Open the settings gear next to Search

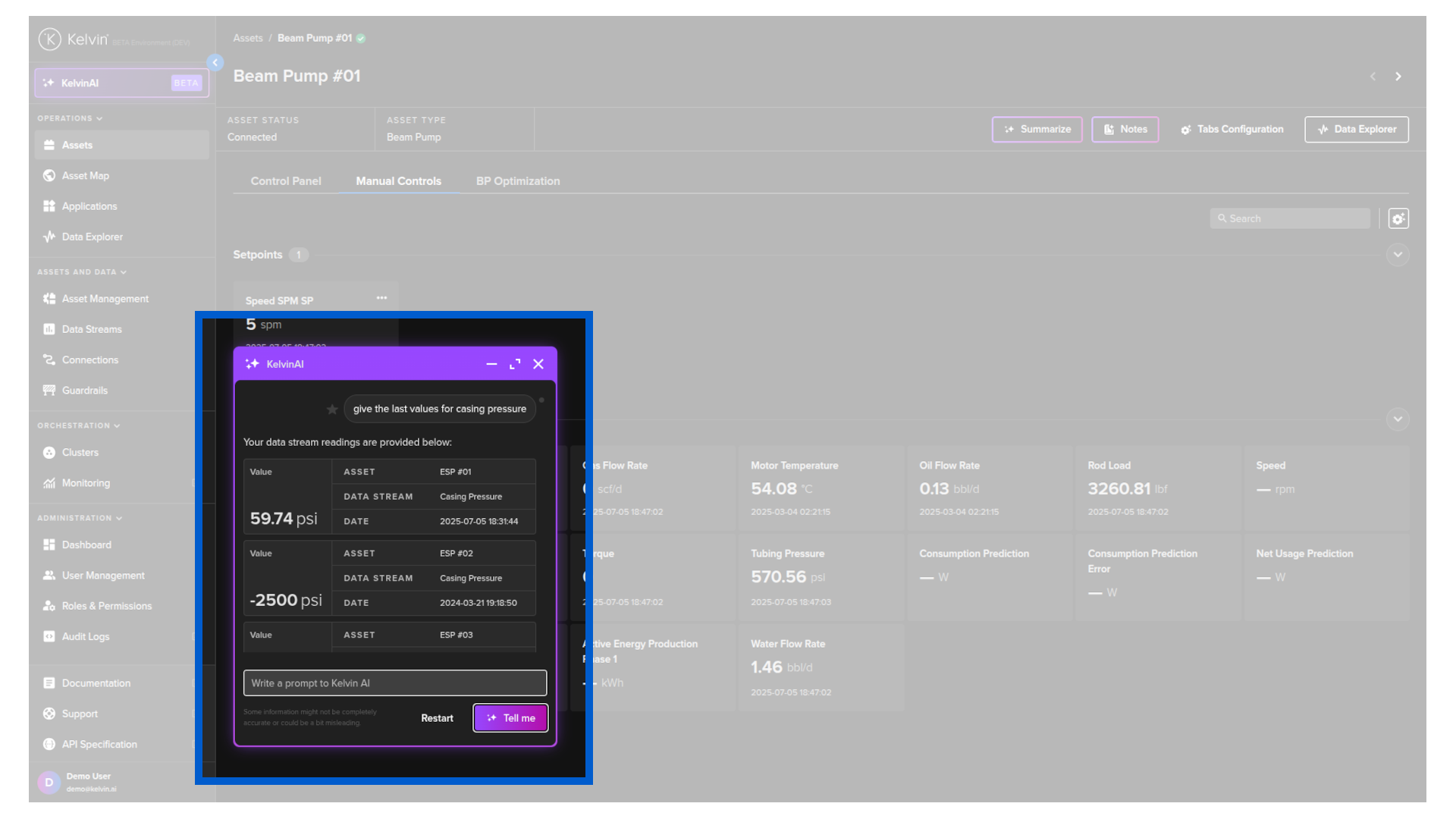coord(1398,218)
